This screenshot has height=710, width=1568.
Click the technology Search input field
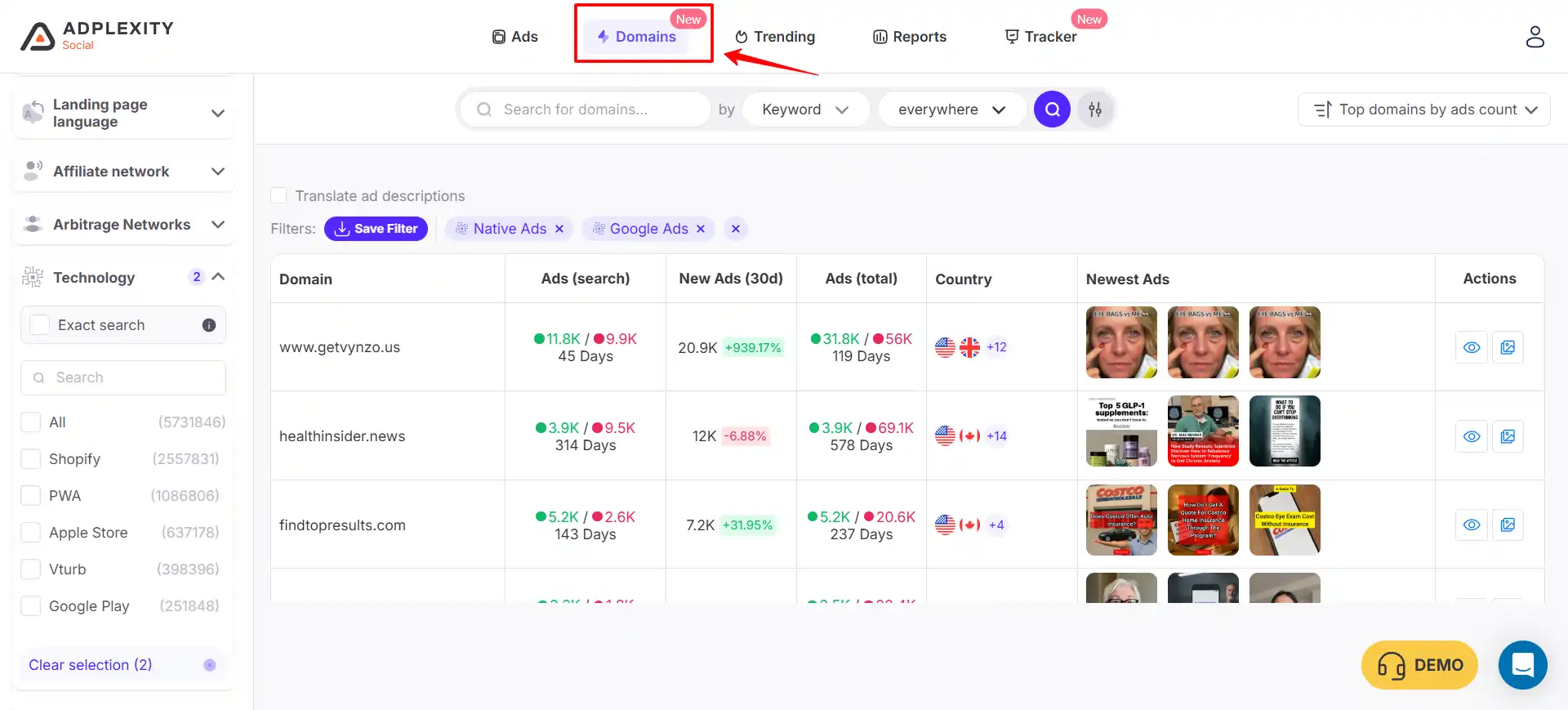pyautogui.click(x=123, y=377)
